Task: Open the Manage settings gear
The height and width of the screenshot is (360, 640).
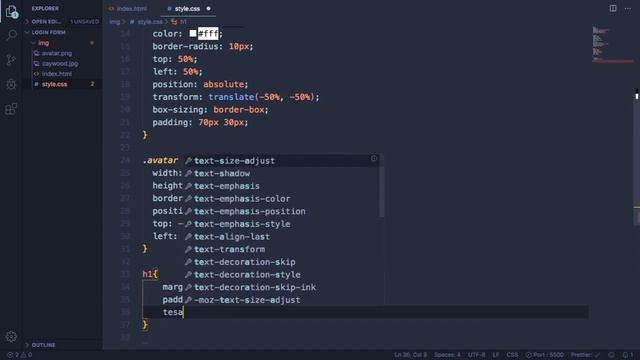Action: (11, 337)
